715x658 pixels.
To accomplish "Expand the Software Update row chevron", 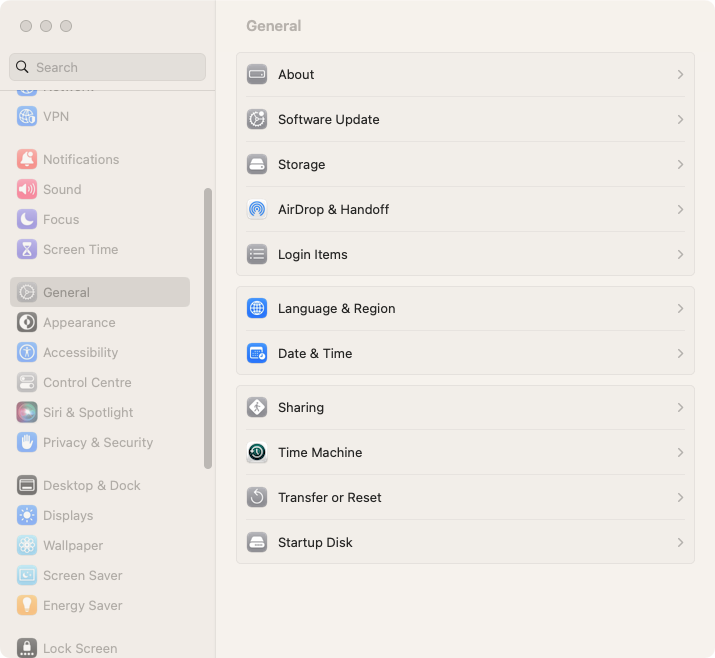I will point(680,119).
